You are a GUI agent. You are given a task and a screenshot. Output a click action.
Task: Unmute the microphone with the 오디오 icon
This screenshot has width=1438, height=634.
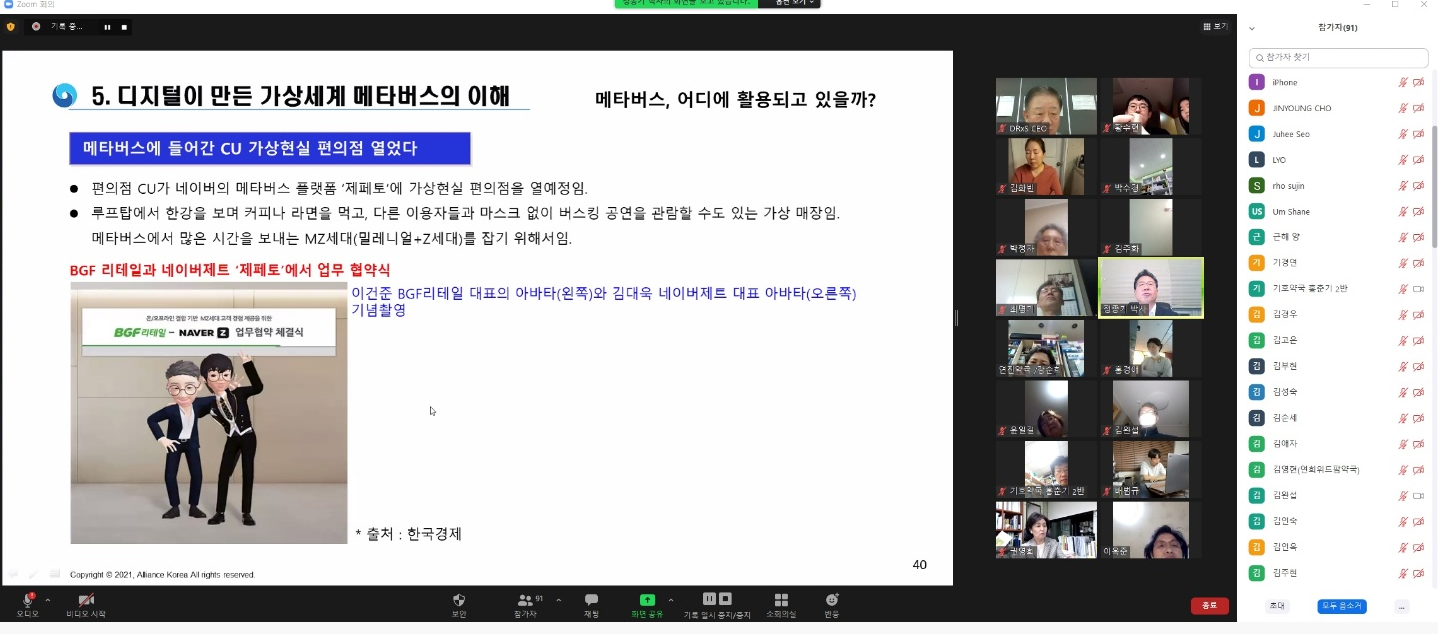(x=27, y=600)
